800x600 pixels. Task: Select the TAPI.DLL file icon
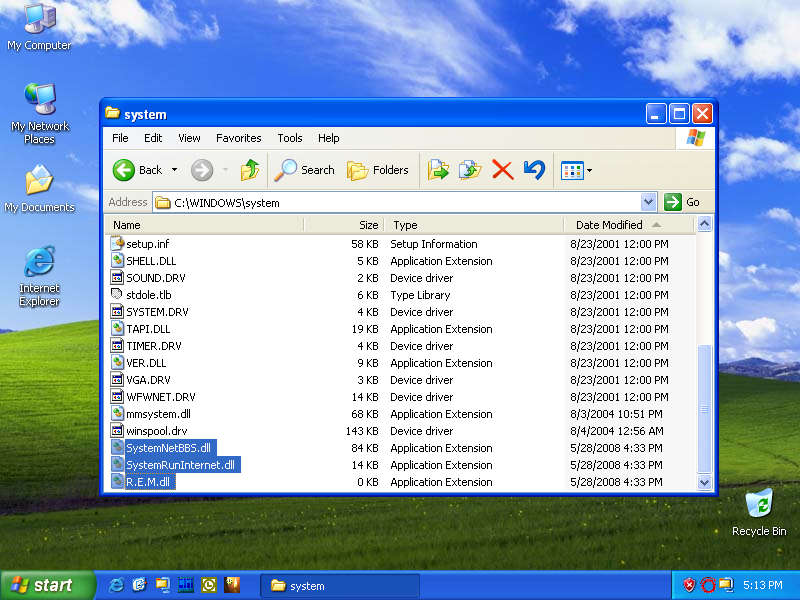tap(117, 329)
